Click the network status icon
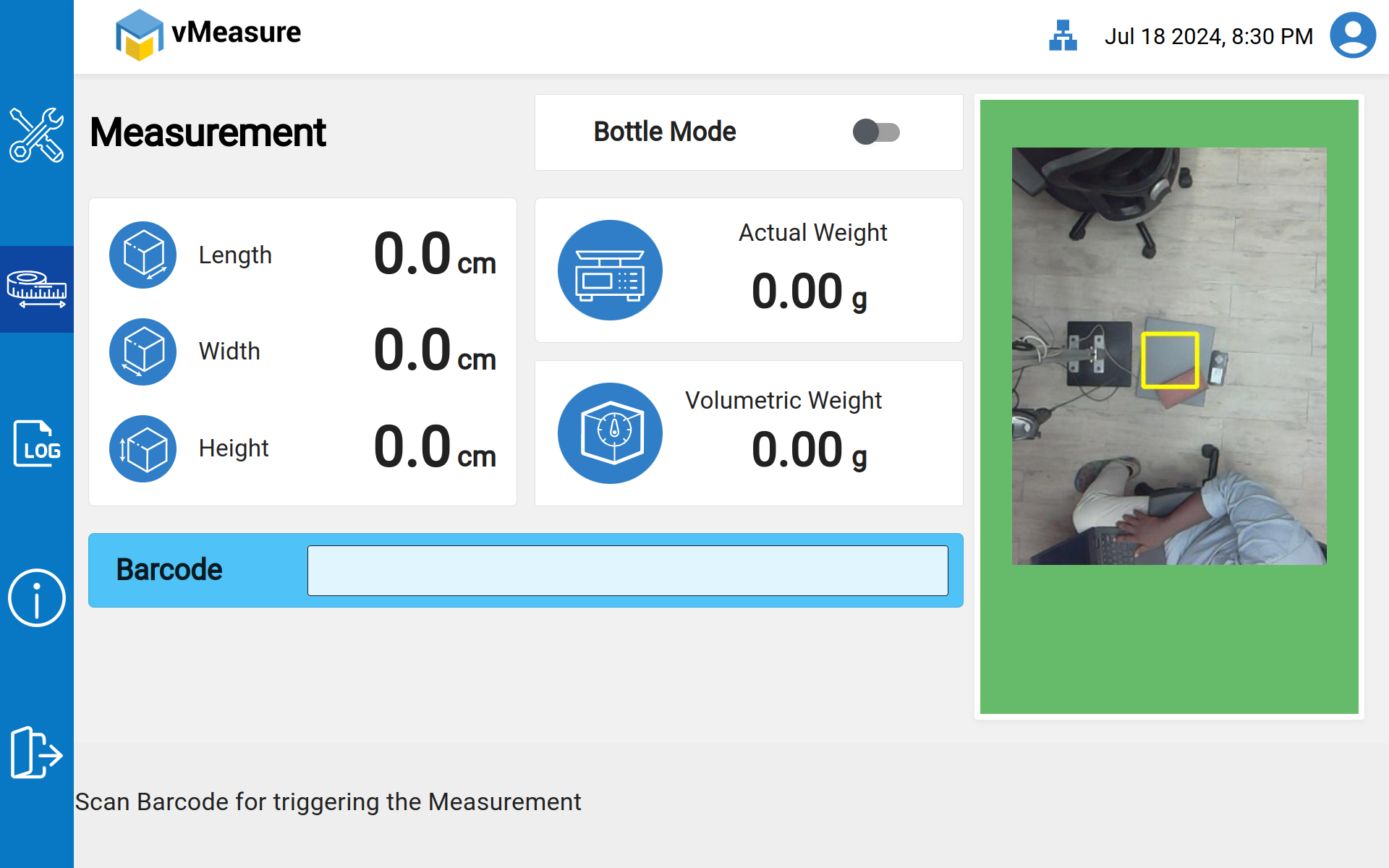1389x868 pixels. pyautogui.click(x=1063, y=35)
